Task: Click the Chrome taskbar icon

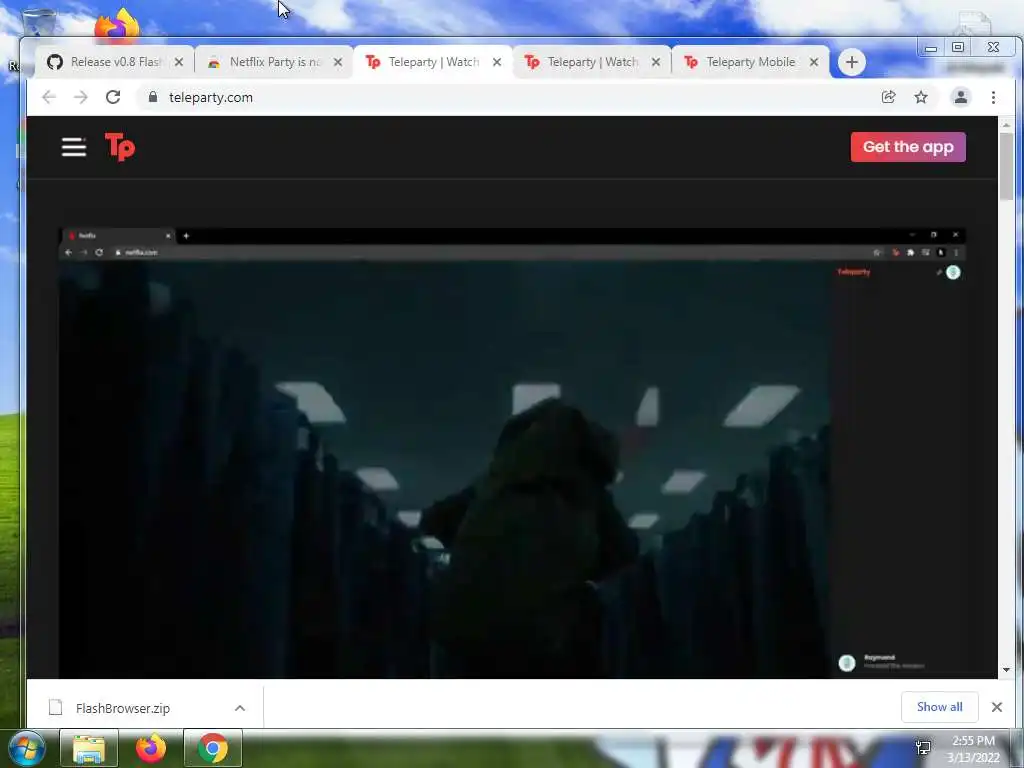Action: coord(213,748)
